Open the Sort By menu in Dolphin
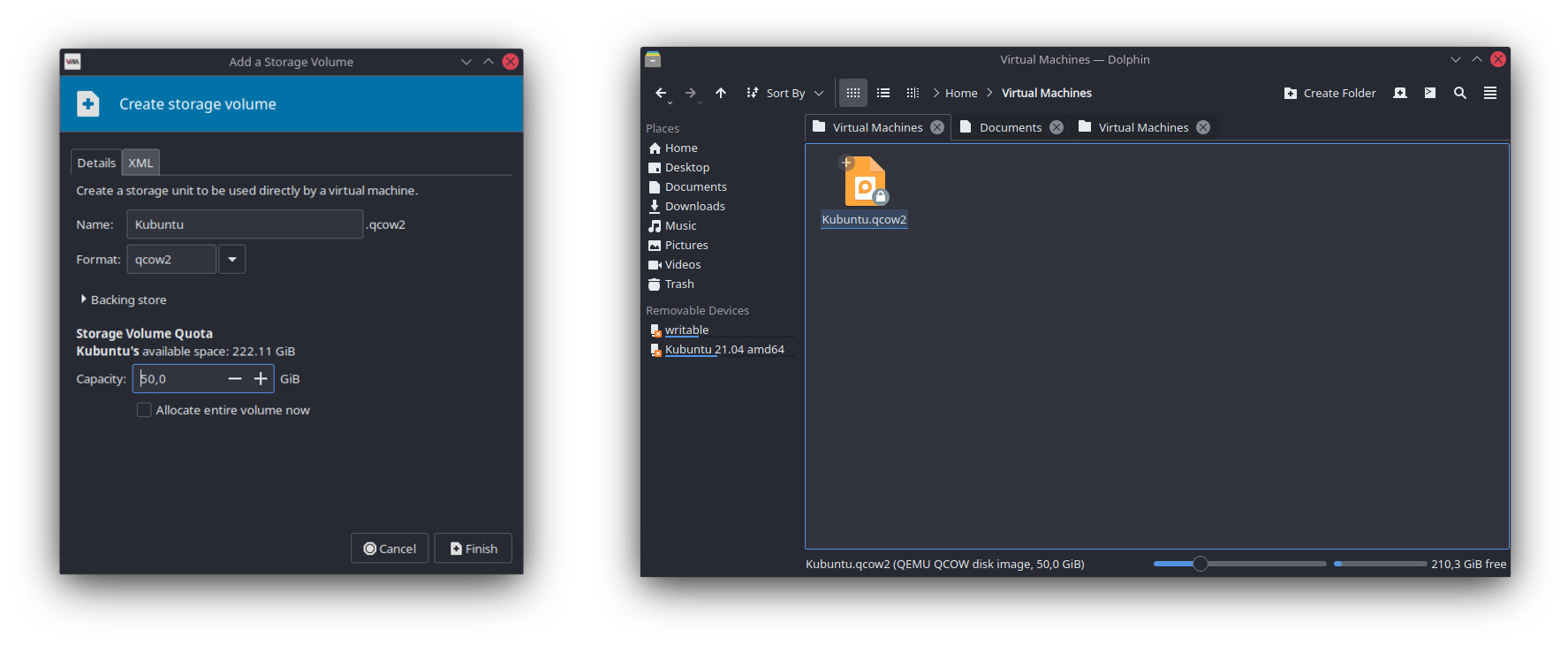The height and width of the screenshot is (645, 1568). coord(784,93)
